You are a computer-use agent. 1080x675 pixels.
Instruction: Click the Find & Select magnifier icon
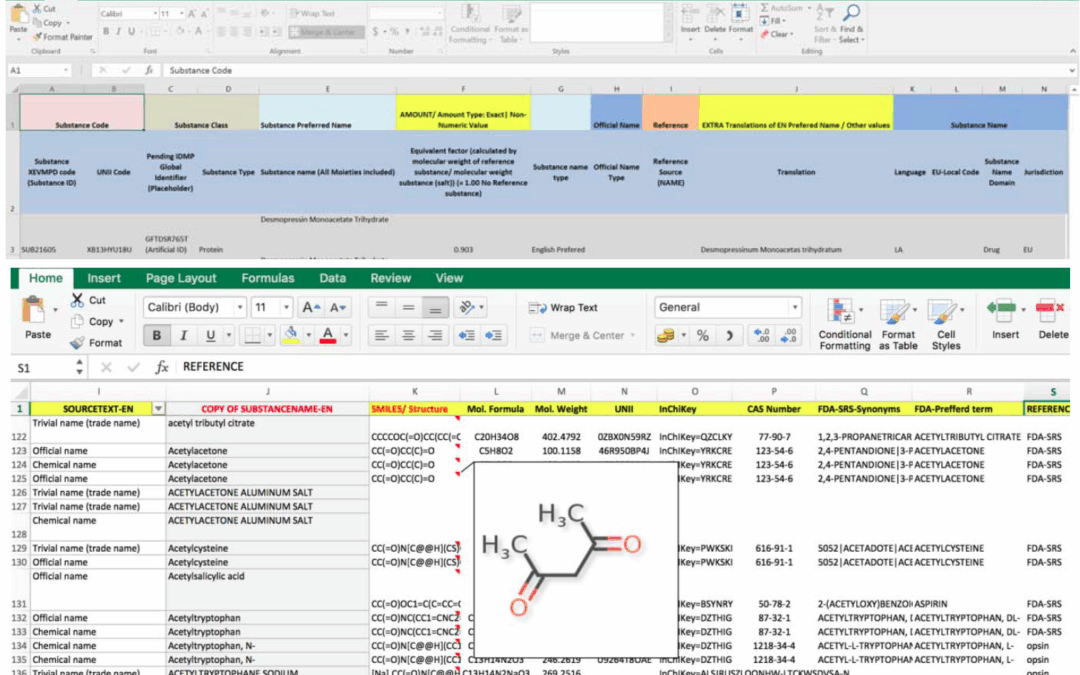(851, 14)
